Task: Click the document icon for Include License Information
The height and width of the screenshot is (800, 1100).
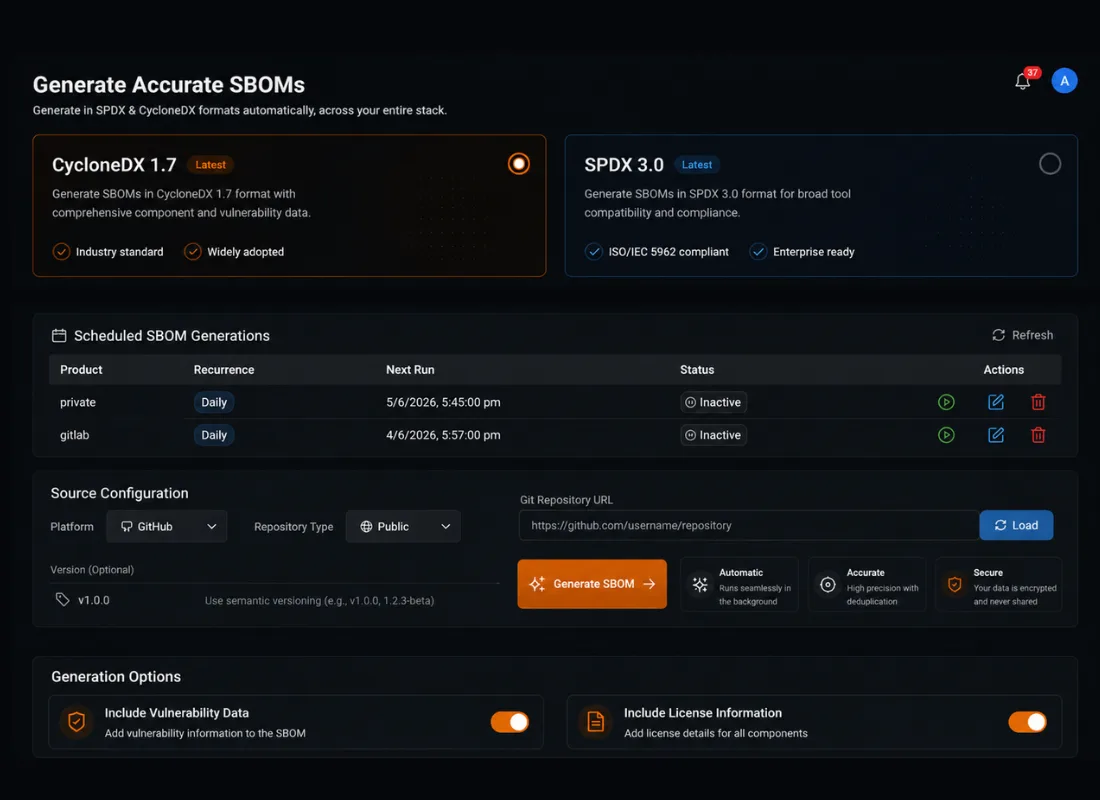Action: (x=596, y=721)
